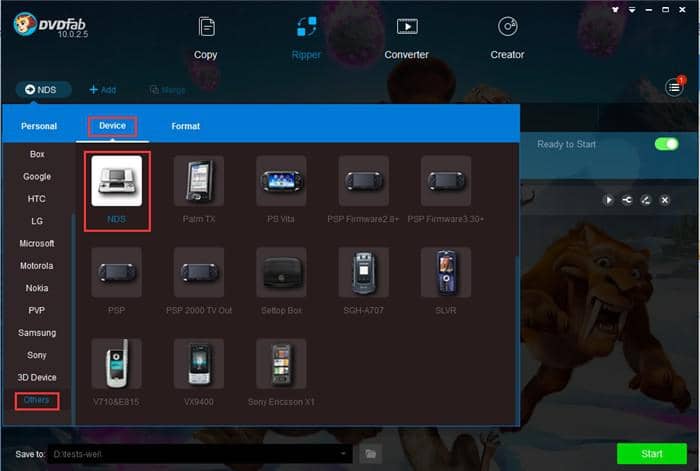700x471 pixels.
Task: Select the LG brand category
Action: [x=37, y=221]
